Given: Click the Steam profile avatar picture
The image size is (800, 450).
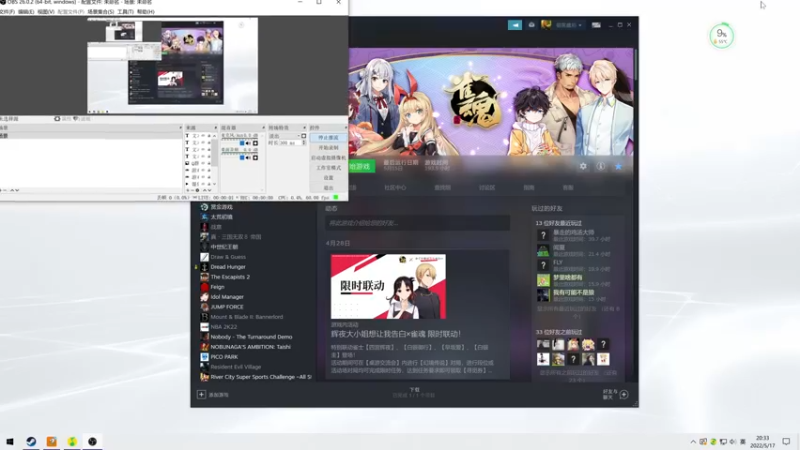Looking at the screenshot, I should click(546, 24).
